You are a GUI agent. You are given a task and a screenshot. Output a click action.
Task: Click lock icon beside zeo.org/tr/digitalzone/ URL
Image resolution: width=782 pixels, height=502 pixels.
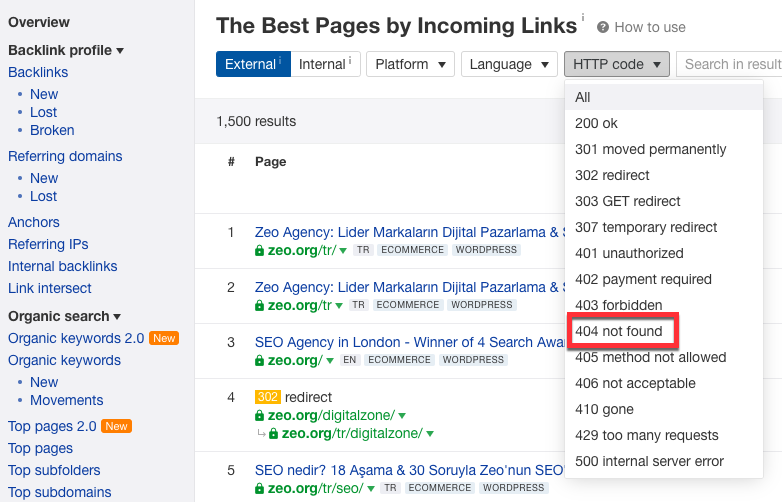point(273,434)
